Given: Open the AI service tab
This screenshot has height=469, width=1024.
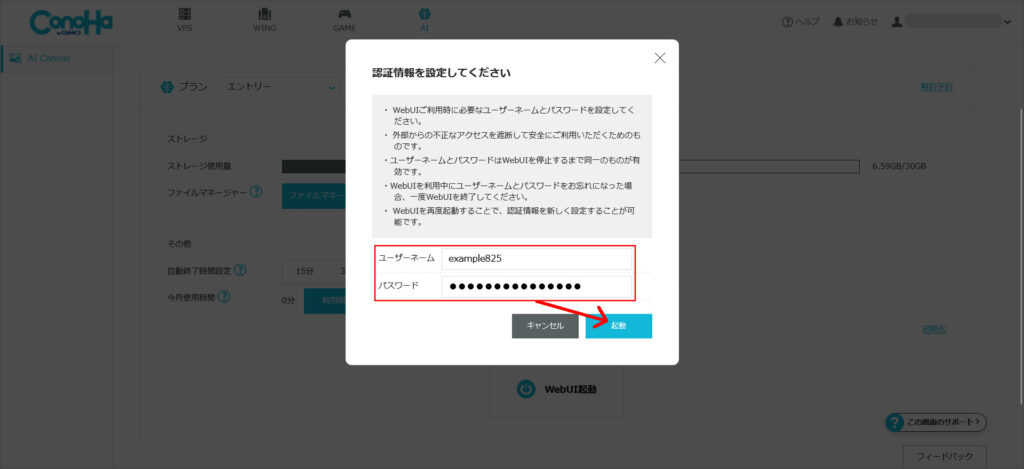Looking at the screenshot, I should [x=424, y=20].
